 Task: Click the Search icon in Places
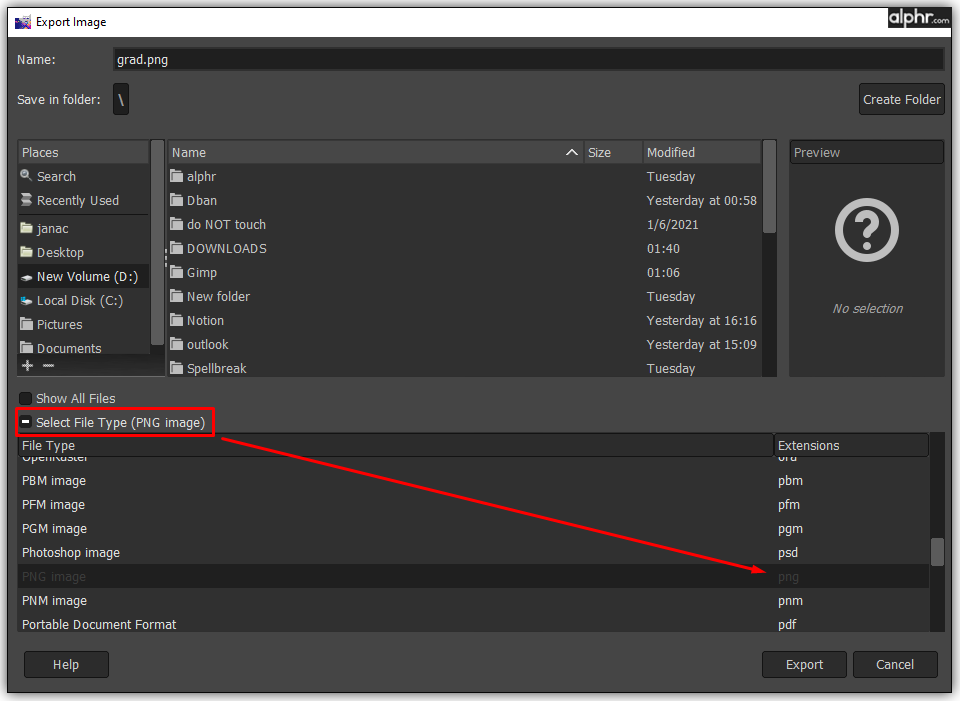point(26,176)
